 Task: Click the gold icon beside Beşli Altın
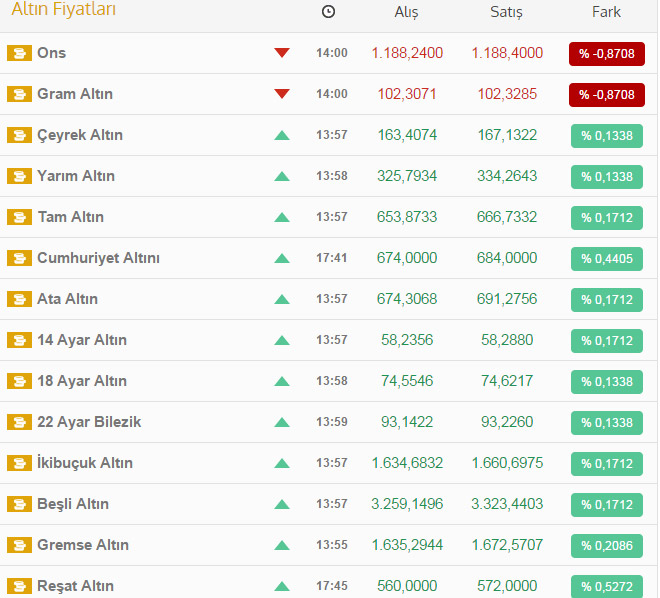point(19,505)
